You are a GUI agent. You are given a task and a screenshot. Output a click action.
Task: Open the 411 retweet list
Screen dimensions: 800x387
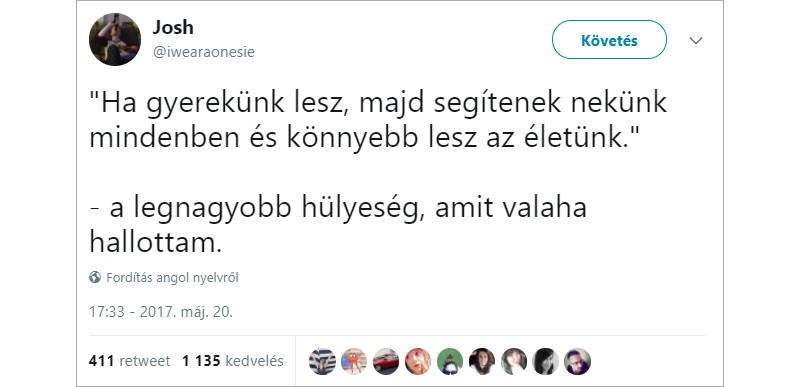[x=129, y=361]
